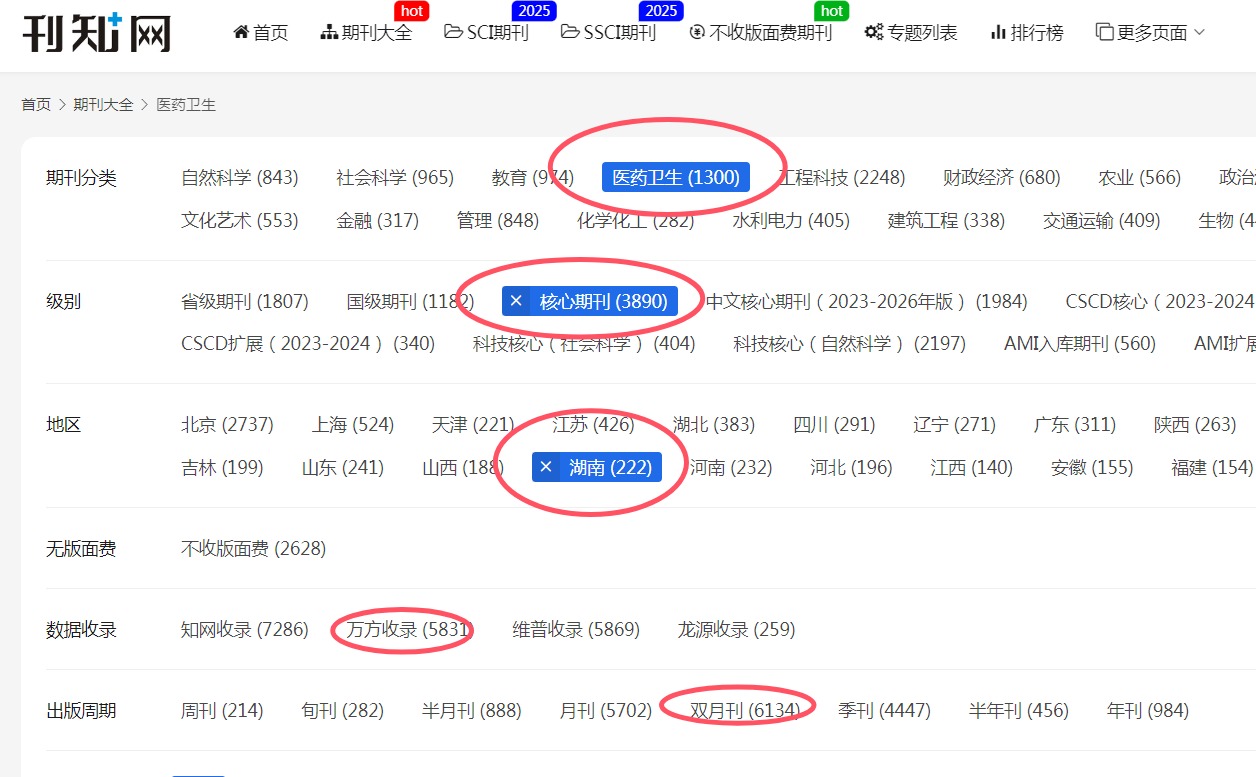Viewport: 1256px width, 777px height.
Task: Open the 排行榜 navigation item
Action: coord(1027,33)
